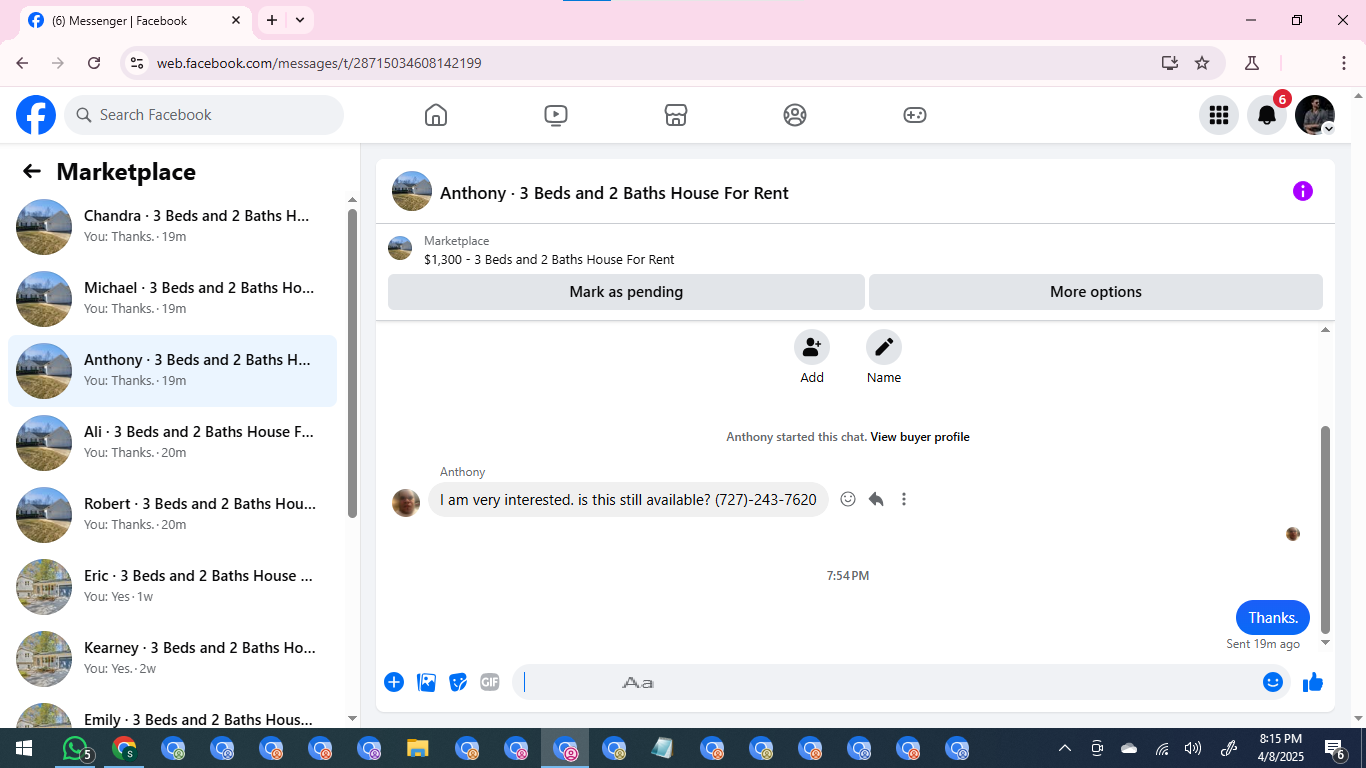The height and width of the screenshot is (768, 1366).
Task: Open Robert's conversation
Action: point(172,515)
